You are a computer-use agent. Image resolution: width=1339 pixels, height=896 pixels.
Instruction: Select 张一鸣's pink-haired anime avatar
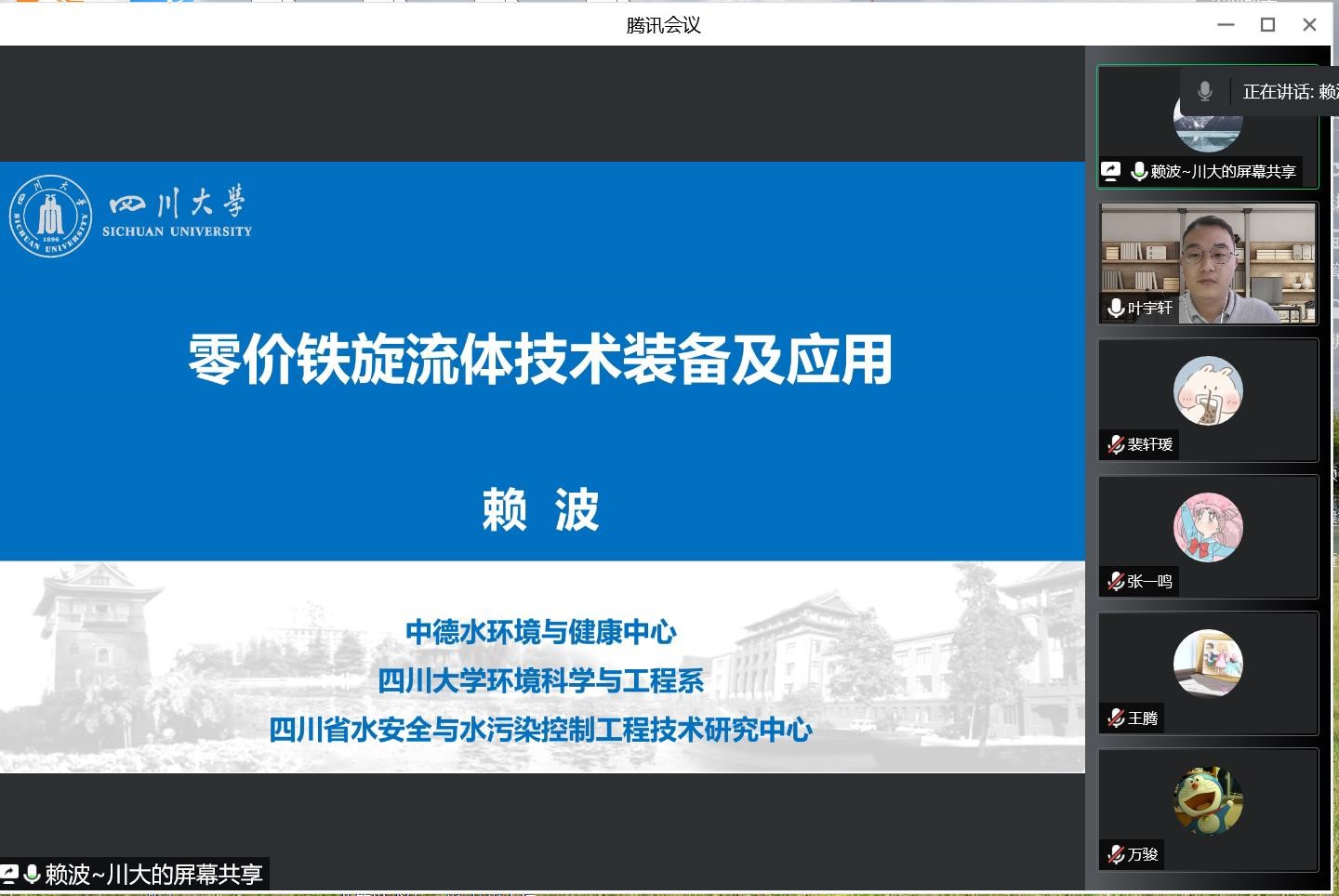(1208, 527)
